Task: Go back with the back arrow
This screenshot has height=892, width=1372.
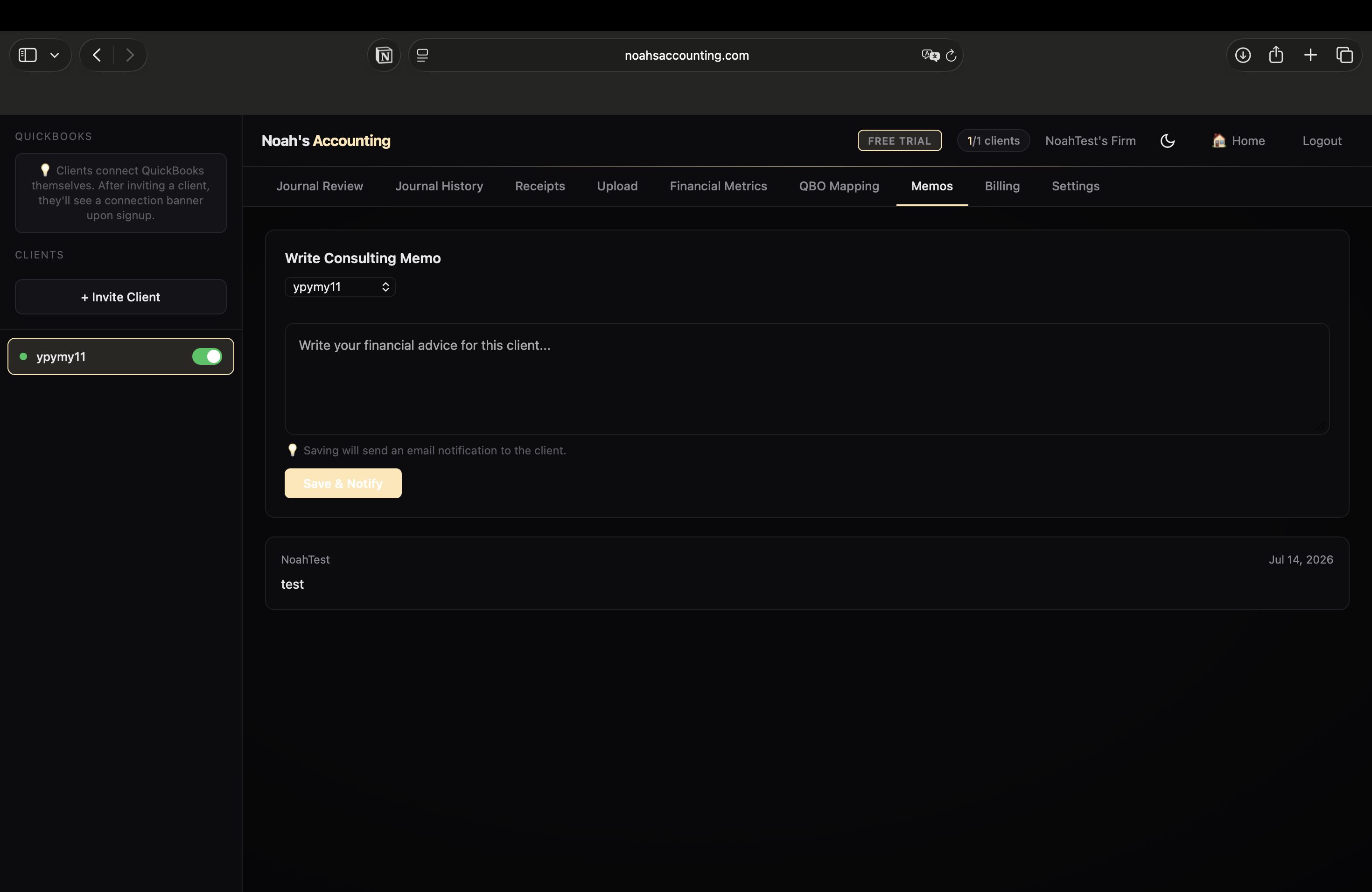Action: (97, 55)
